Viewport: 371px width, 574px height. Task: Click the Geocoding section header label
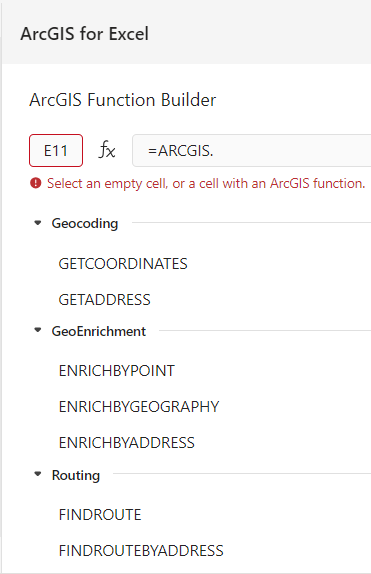pos(85,223)
